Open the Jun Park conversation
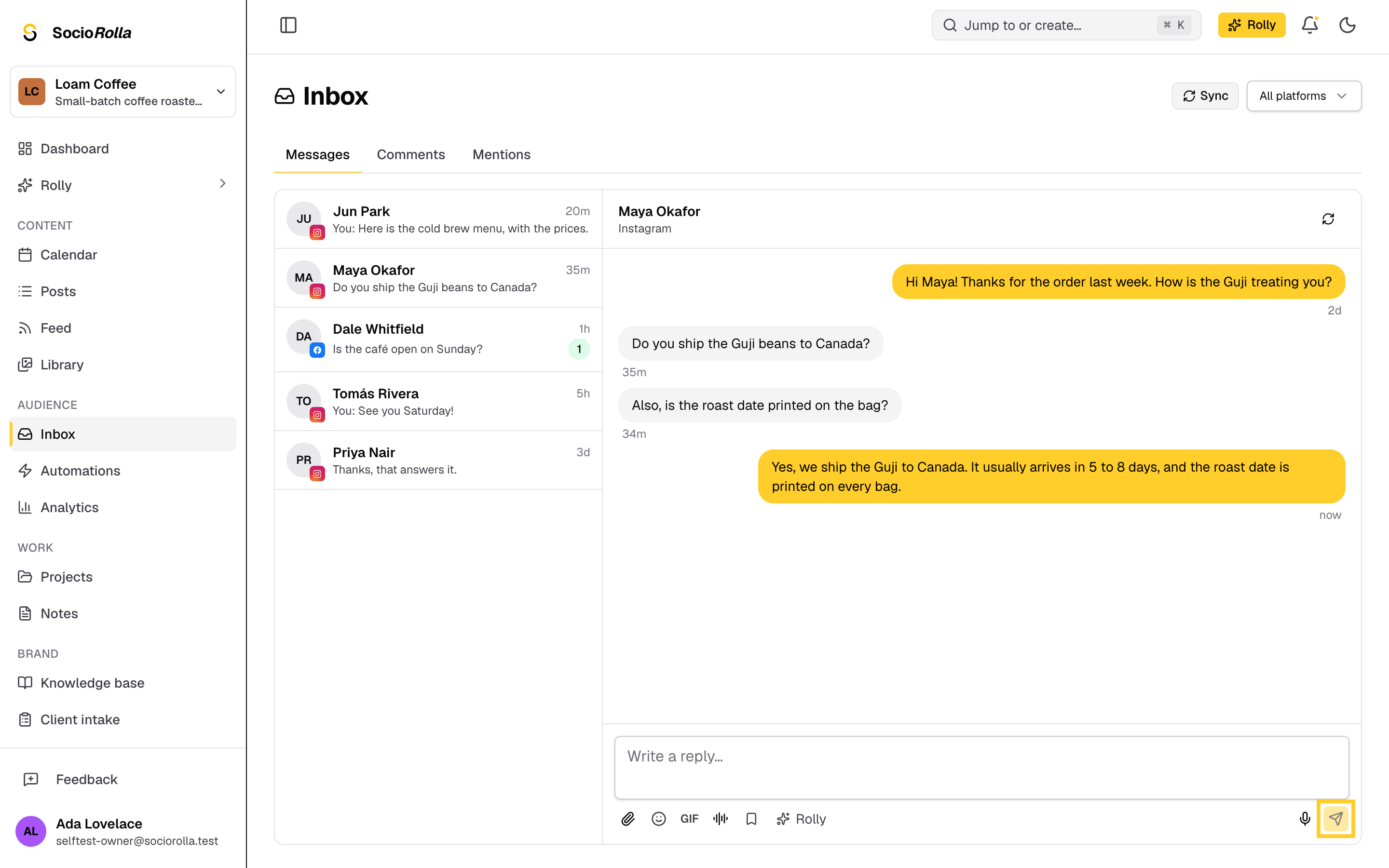 click(x=438, y=219)
